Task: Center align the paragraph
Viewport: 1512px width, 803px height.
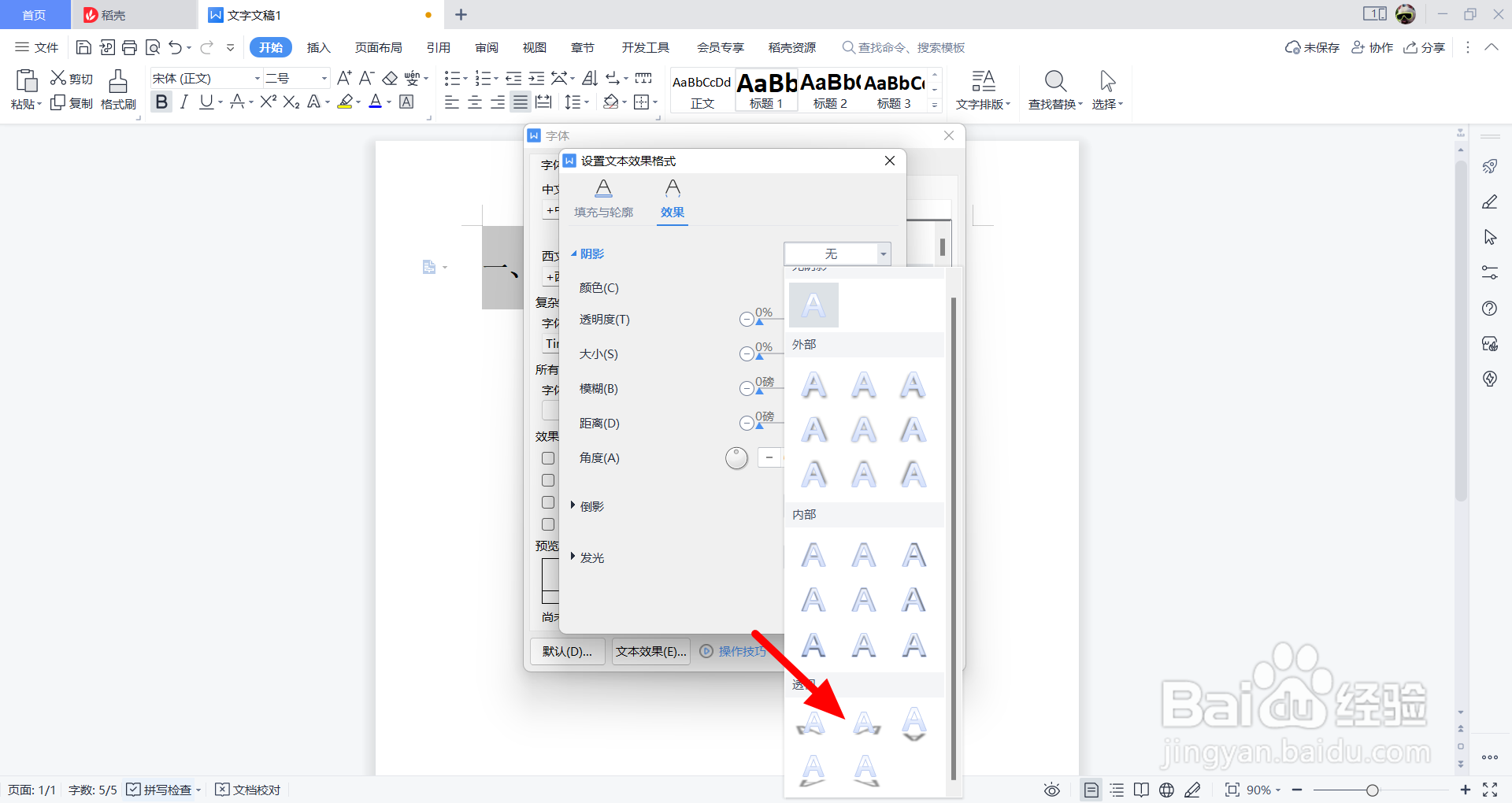Action: point(475,102)
